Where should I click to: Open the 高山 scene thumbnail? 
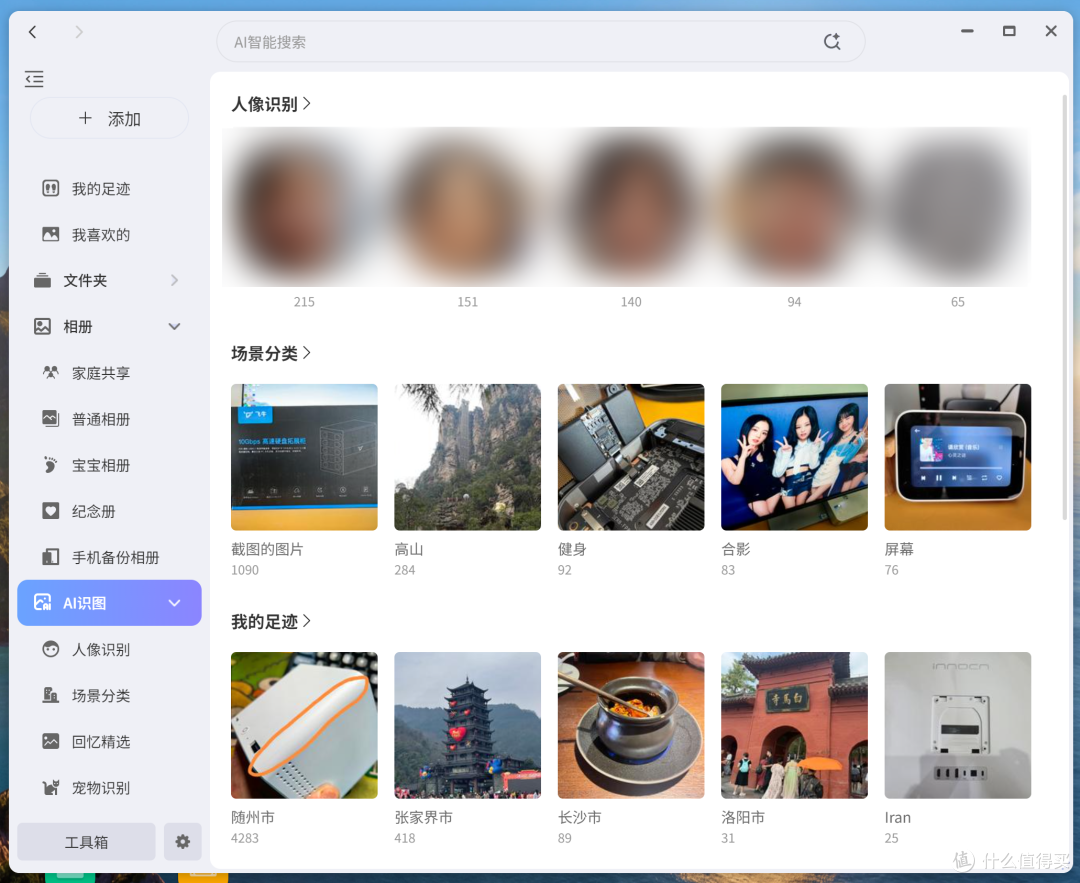coord(467,457)
